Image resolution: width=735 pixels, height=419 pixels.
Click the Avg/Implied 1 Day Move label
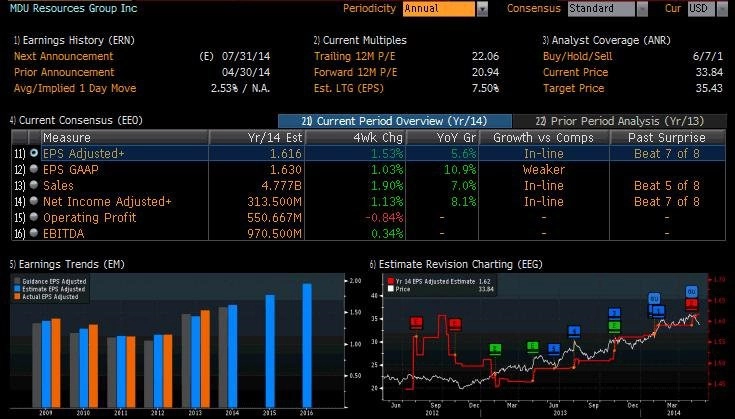[75, 88]
